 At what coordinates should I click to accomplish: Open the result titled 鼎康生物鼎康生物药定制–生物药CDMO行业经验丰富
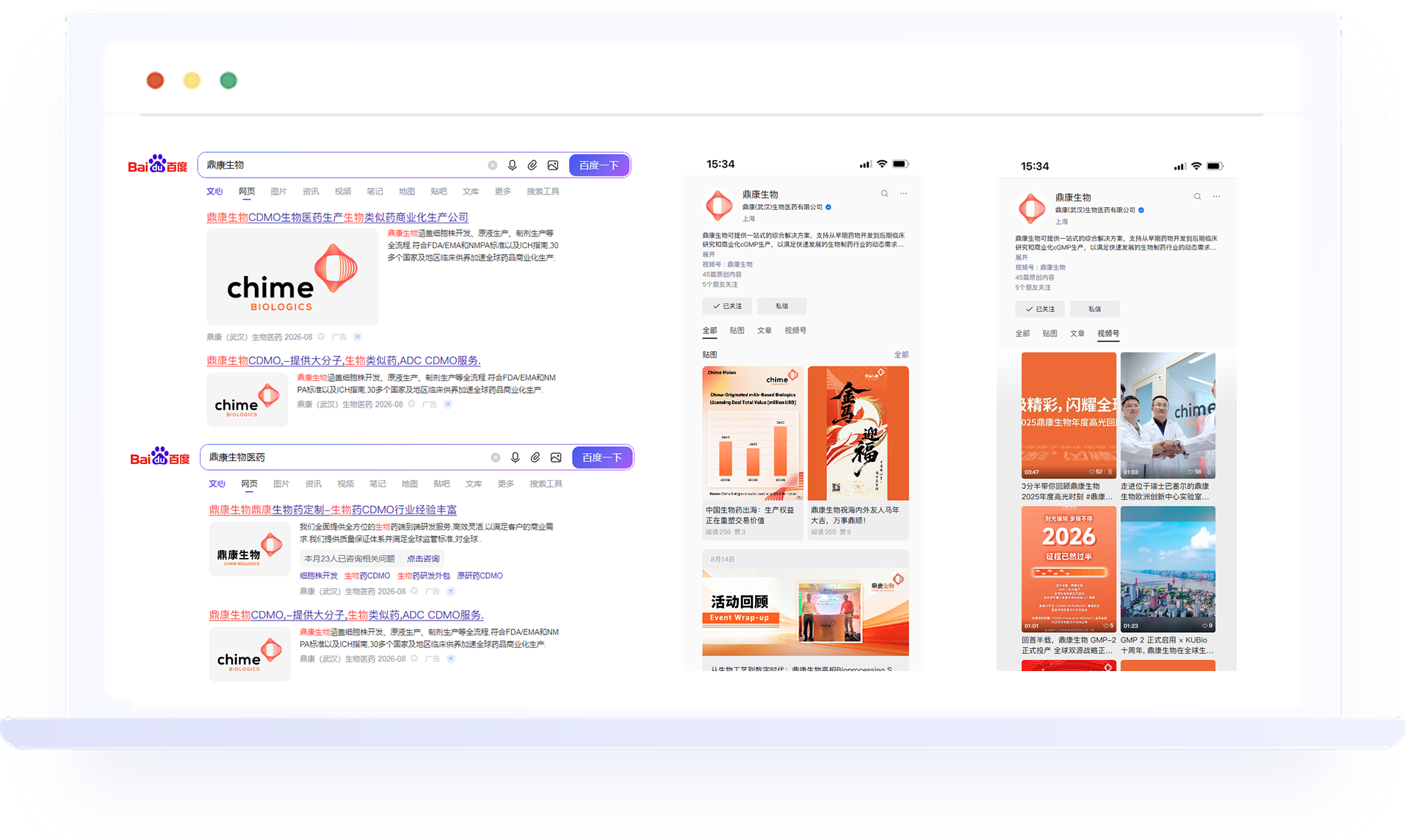click(333, 510)
